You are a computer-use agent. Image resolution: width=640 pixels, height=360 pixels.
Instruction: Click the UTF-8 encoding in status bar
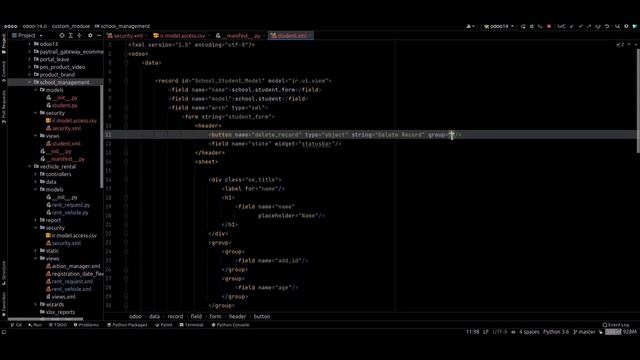(500, 332)
